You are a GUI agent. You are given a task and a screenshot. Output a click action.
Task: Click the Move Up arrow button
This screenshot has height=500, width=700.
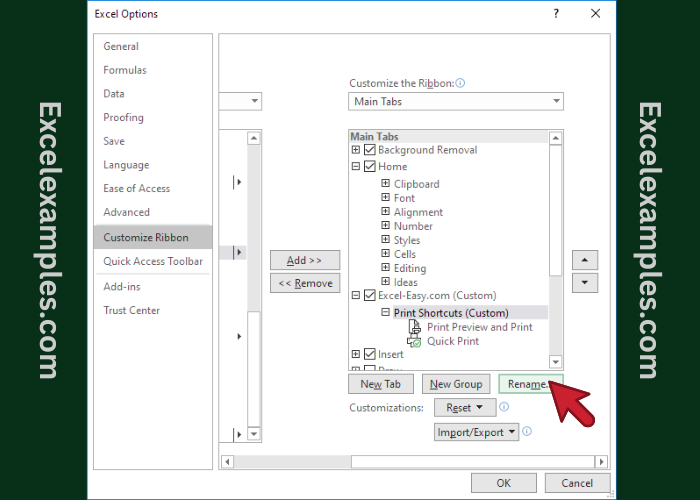click(x=585, y=259)
